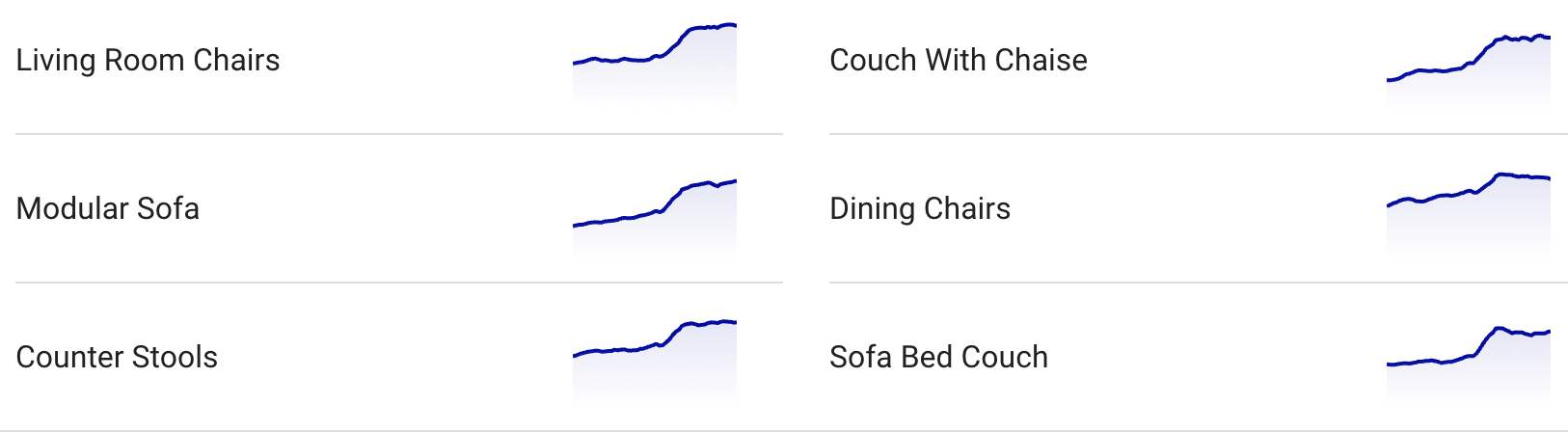Select the Modular Sofa entry
This screenshot has width=1568, height=432.
[399, 208]
